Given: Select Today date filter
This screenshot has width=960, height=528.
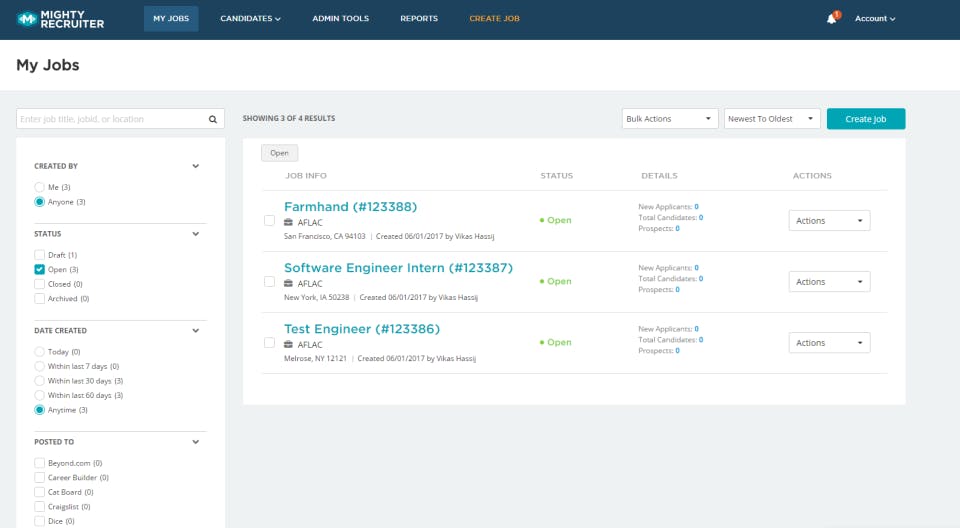Looking at the screenshot, I should coord(39,352).
